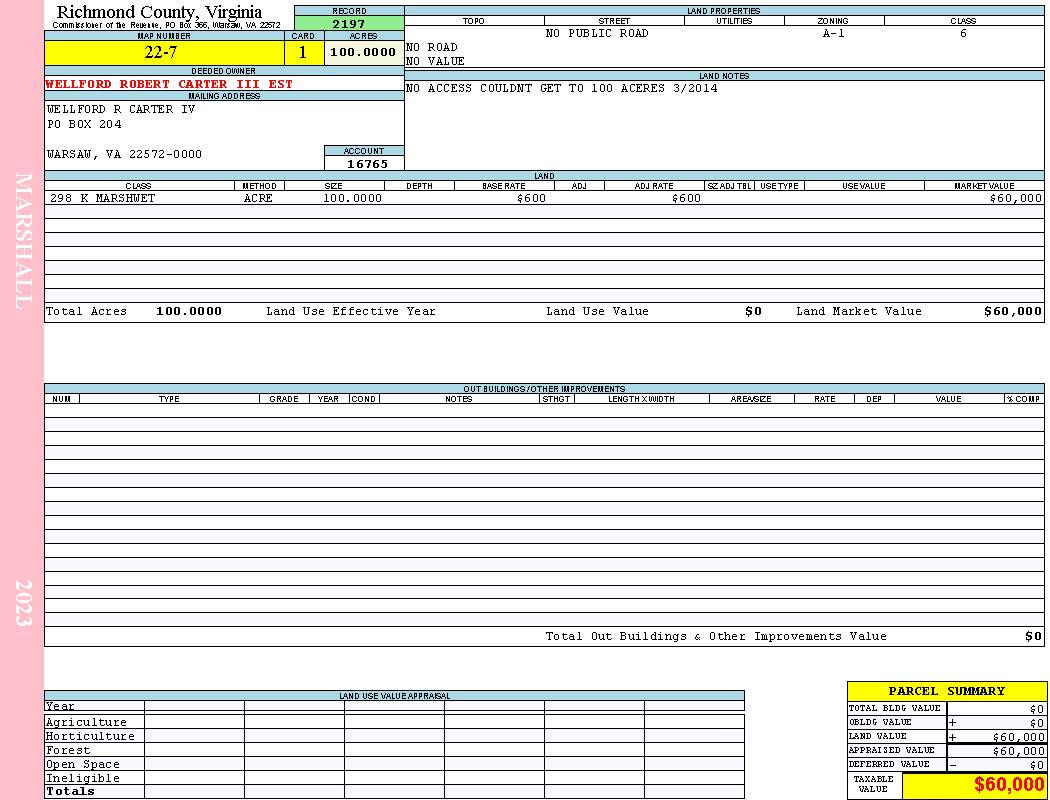Click WARSAW, VA 22572-0000 line
Screen dimensions: 1050x800
pos(124,154)
